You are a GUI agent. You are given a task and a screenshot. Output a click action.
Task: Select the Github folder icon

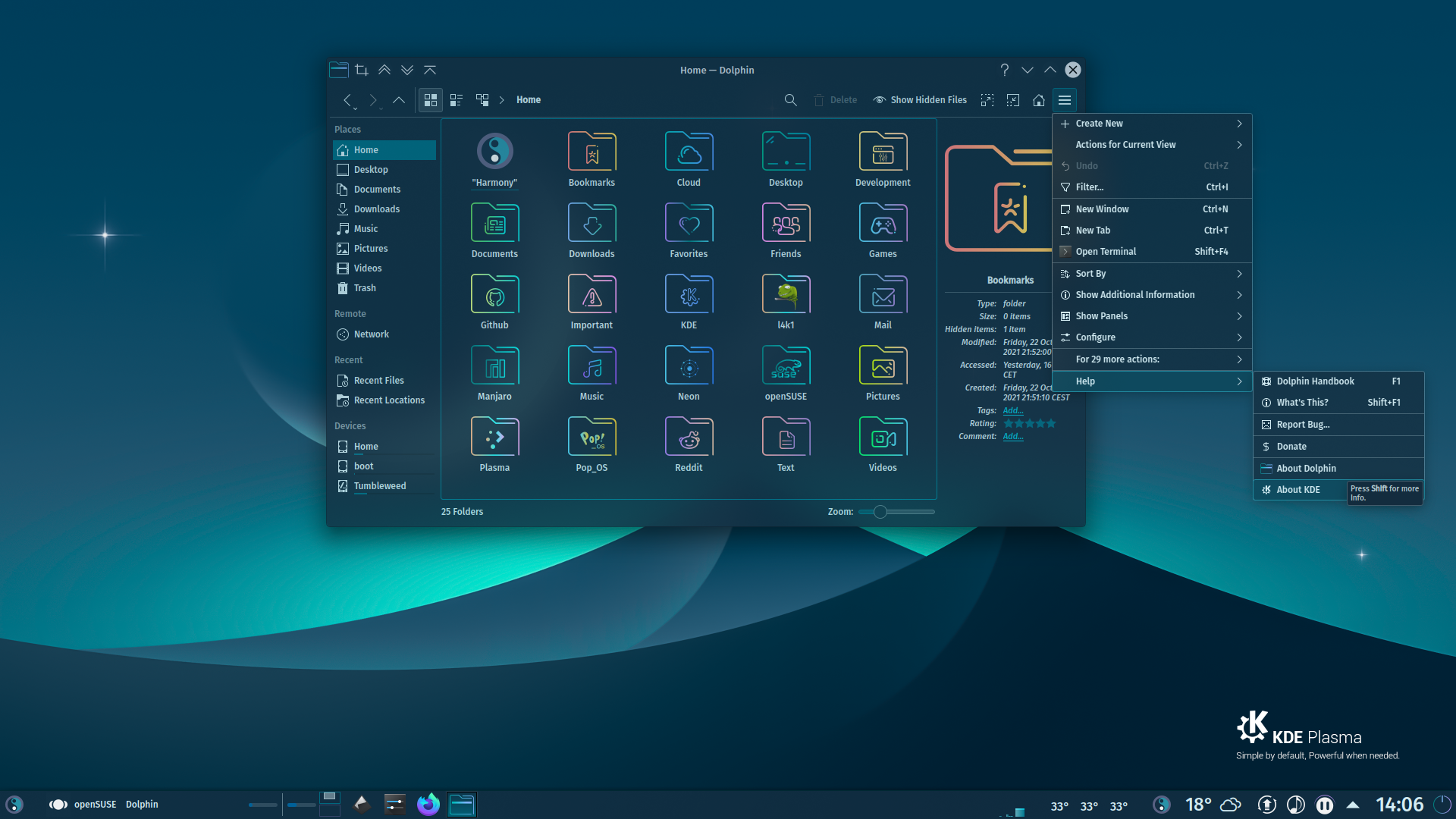(494, 293)
